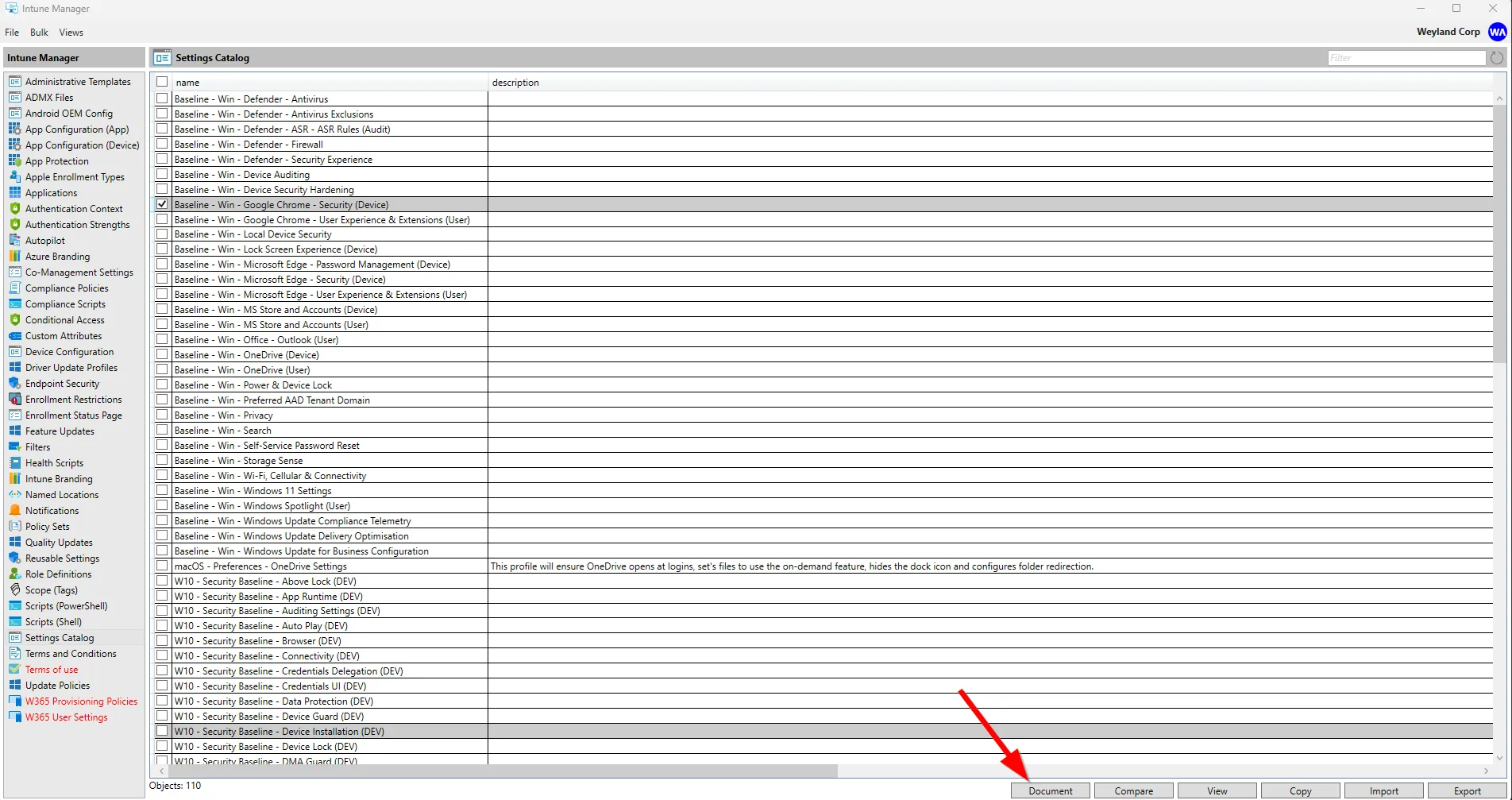The height and width of the screenshot is (800, 1512).
Task: Check the macOS OneDrive Settings checkbox
Action: (162, 566)
